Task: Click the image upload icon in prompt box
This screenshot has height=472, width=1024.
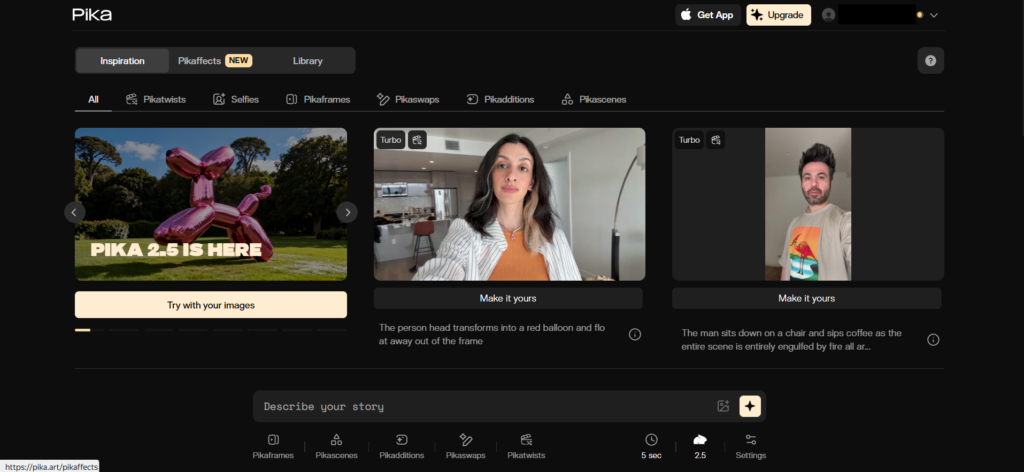Action: pyautogui.click(x=723, y=406)
